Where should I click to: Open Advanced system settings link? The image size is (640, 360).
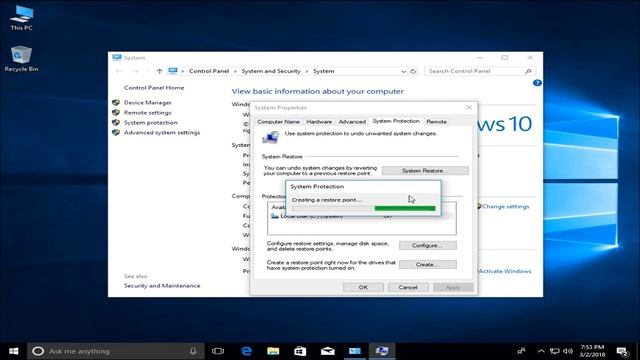[162, 133]
